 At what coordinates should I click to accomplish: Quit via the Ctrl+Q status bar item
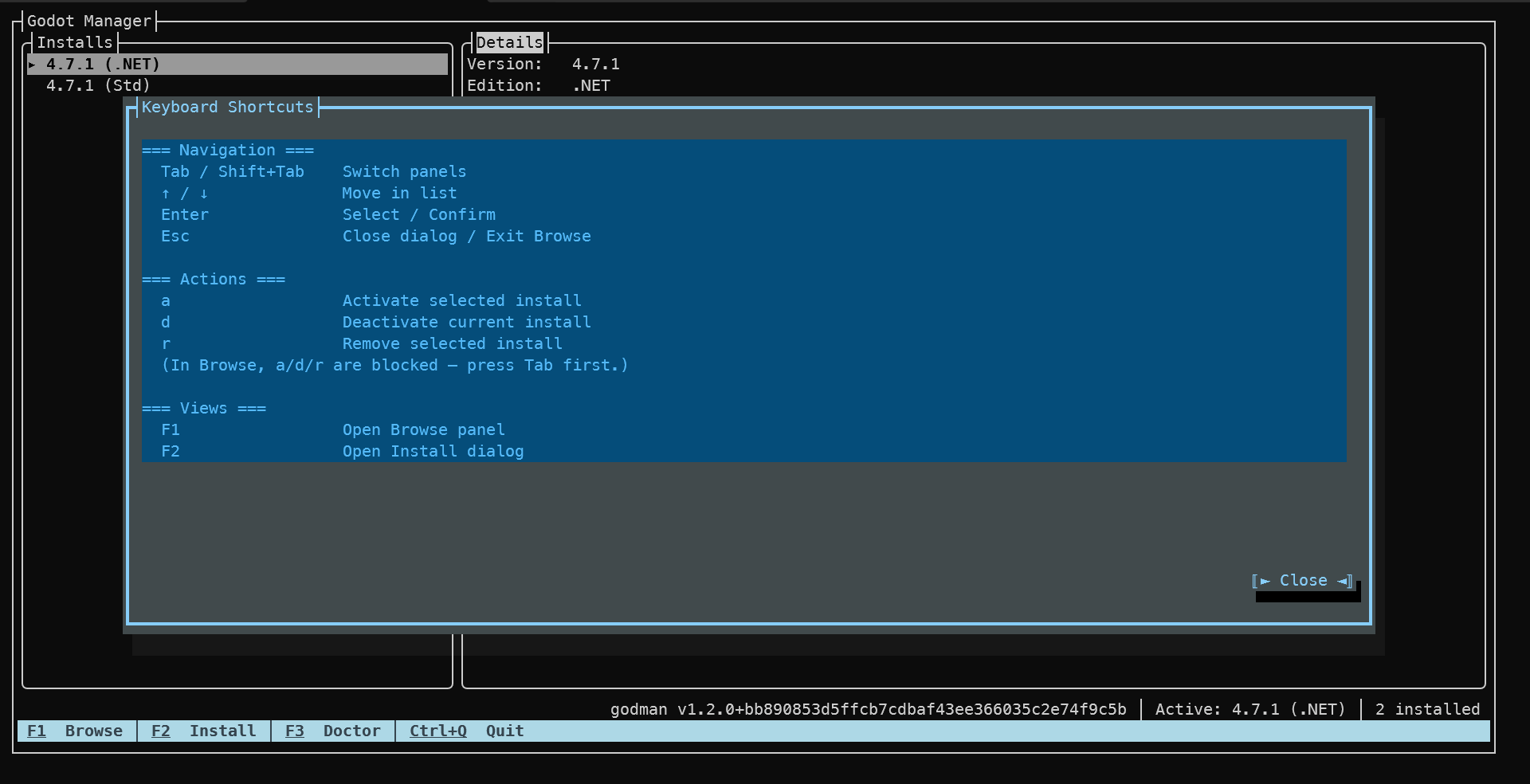(466, 731)
